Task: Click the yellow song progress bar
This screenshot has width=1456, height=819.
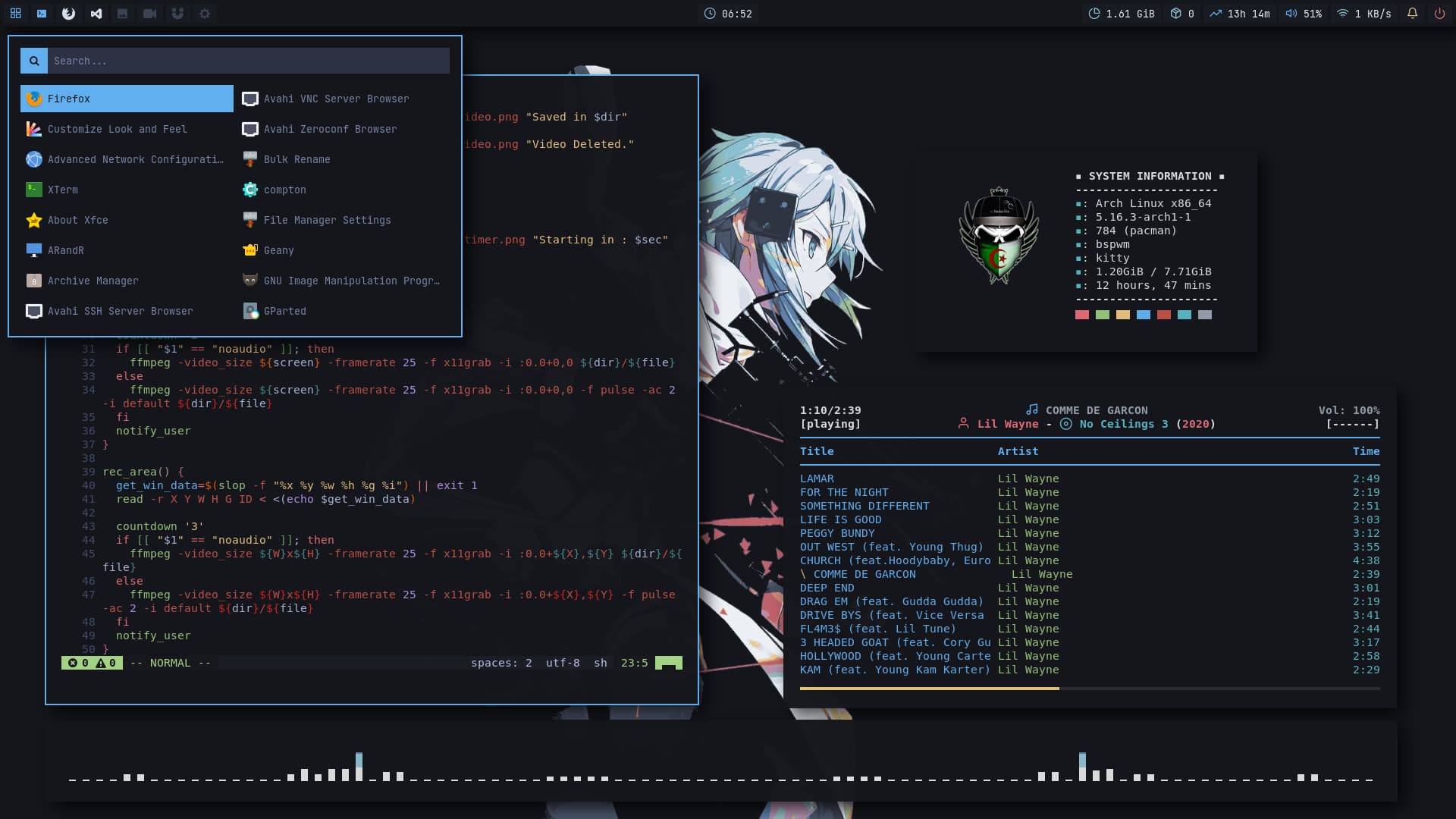Action: point(929,689)
